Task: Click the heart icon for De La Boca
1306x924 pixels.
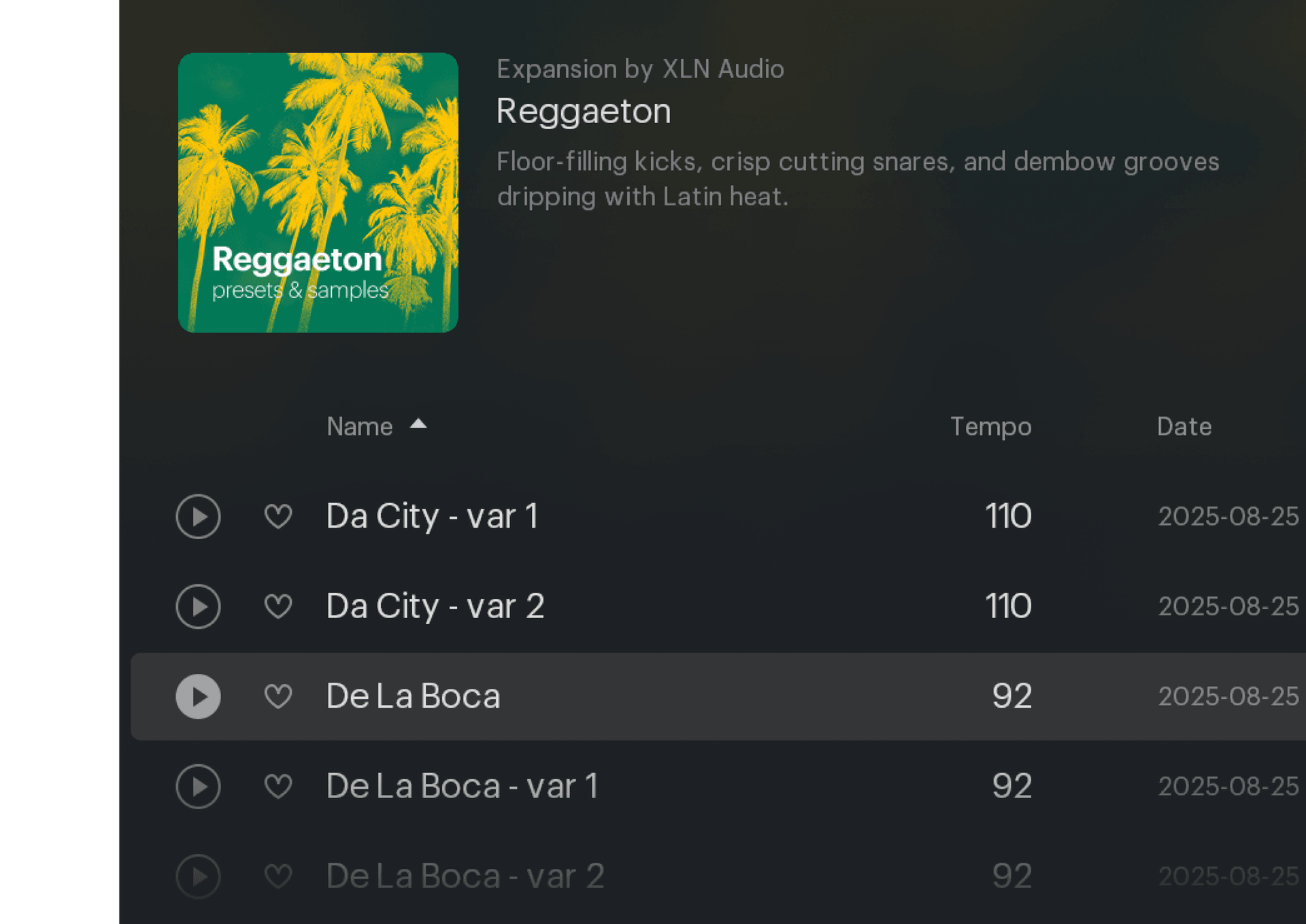Action: click(x=278, y=696)
